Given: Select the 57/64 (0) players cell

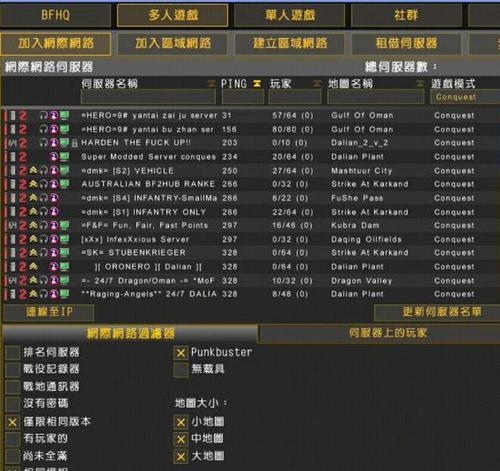Looking at the screenshot, I should 293,116.
